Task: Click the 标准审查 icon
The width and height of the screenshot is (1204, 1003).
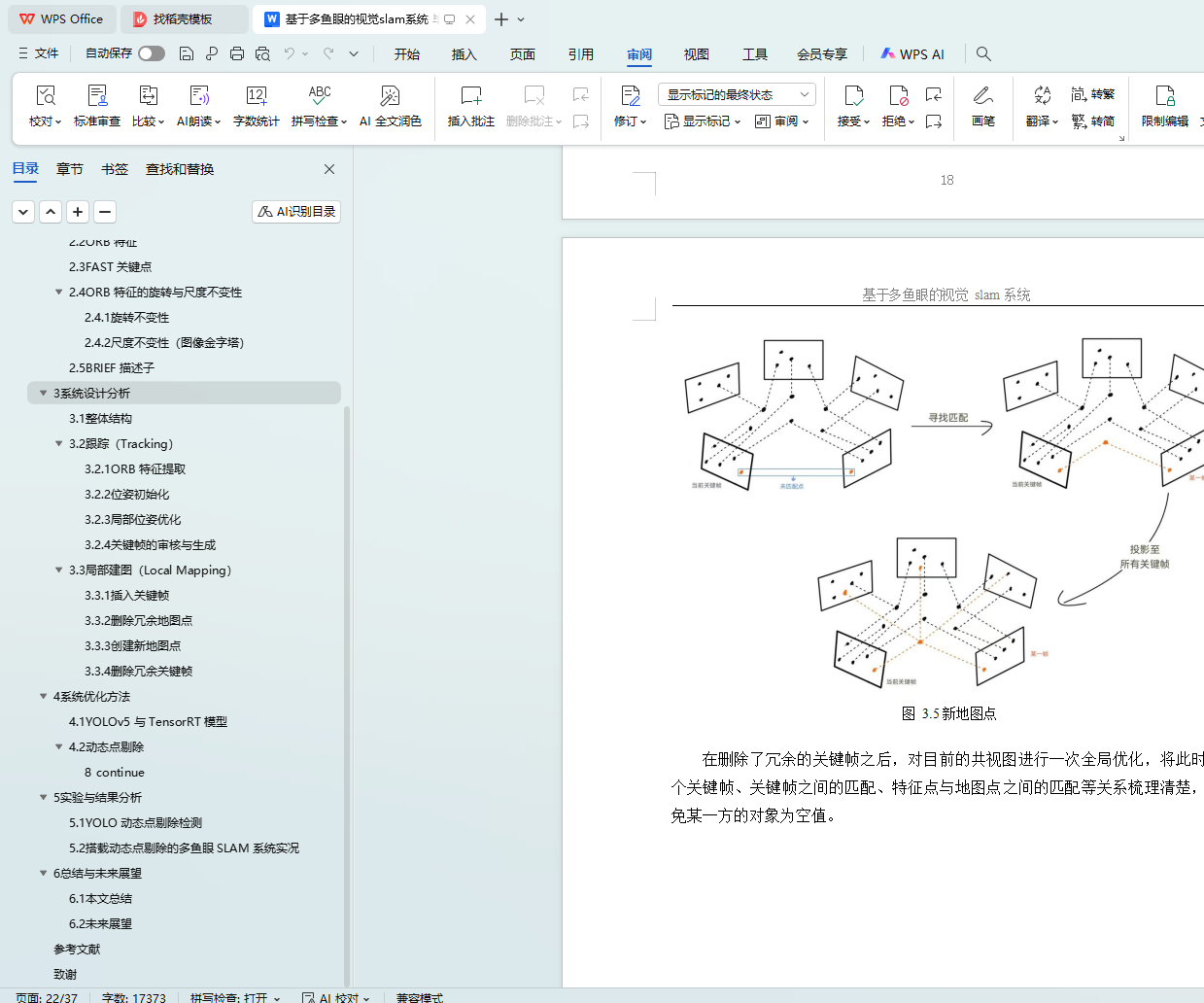Action: coord(97,95)
